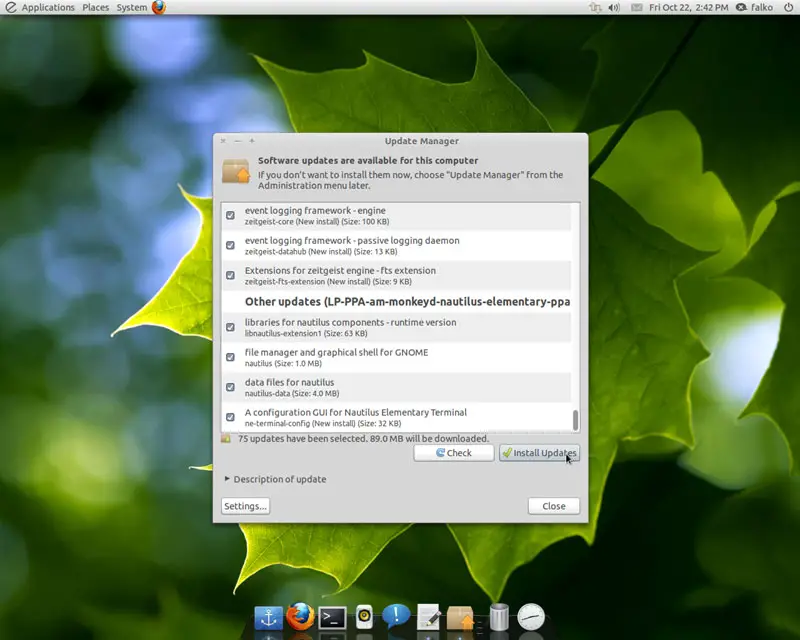The image size is (800, 640).
Task: Uncheck the zeitgeist fts extension update
Action: point(231,276)
